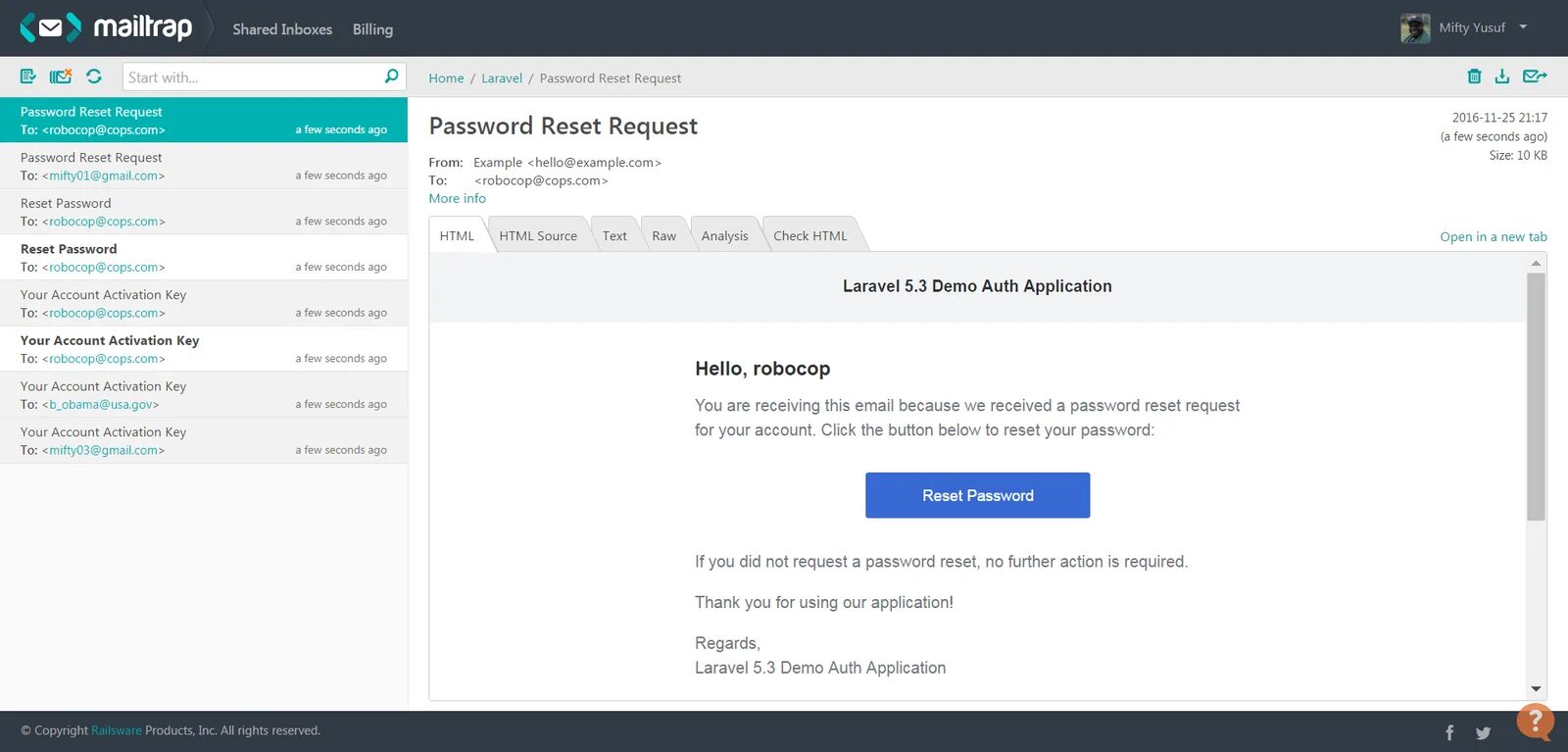This screenshot has height=752, width=1568.
Task: Click the email preview vertical scrollbar
Action: pos(1536,396)
